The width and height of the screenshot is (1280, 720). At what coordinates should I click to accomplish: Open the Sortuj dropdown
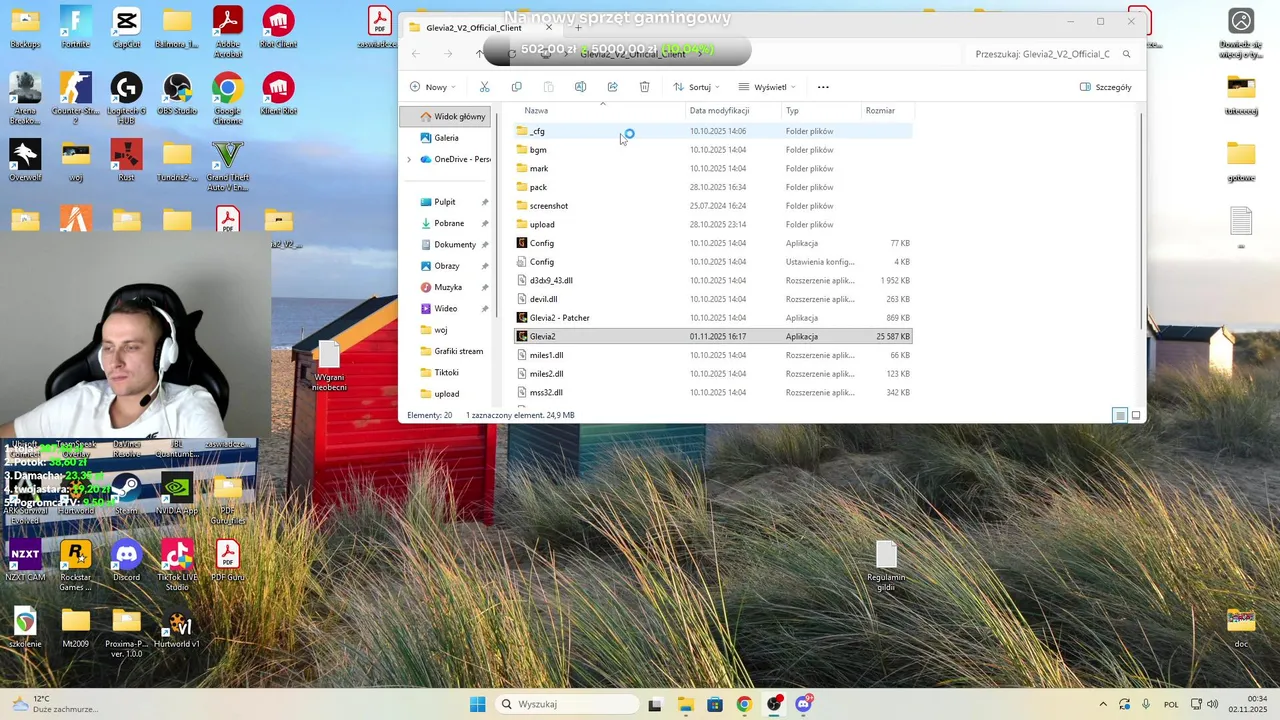(696, 87)
